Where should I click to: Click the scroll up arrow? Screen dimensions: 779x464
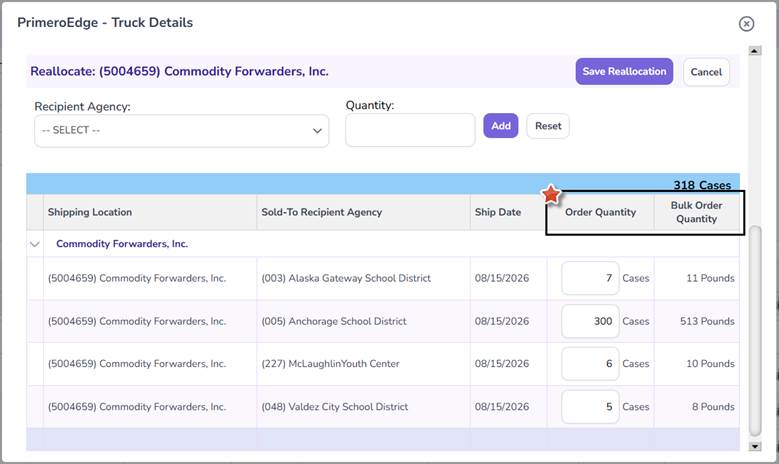755,51
